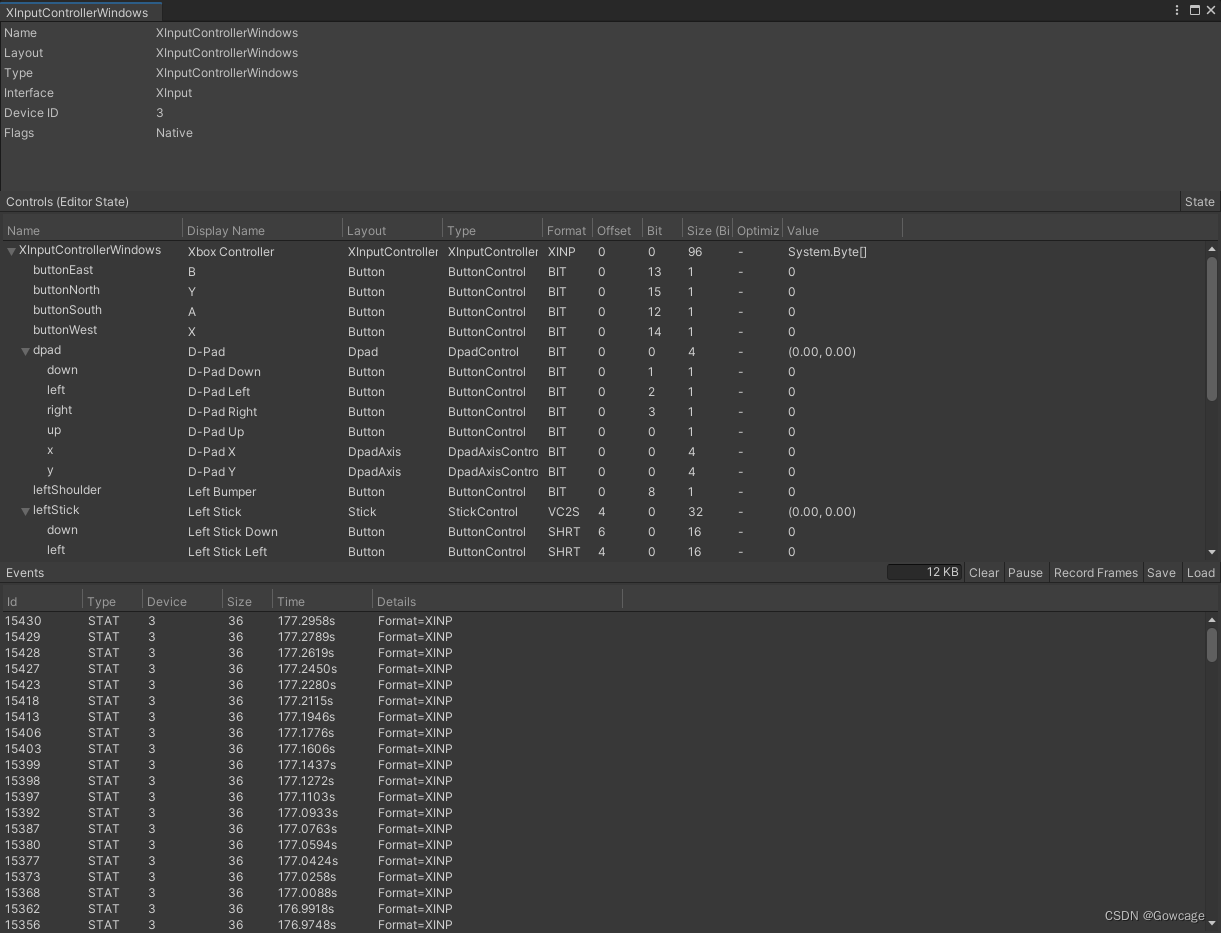Select the Left Bumper display name
The image size is (1221, 933).
click(221, 492)
